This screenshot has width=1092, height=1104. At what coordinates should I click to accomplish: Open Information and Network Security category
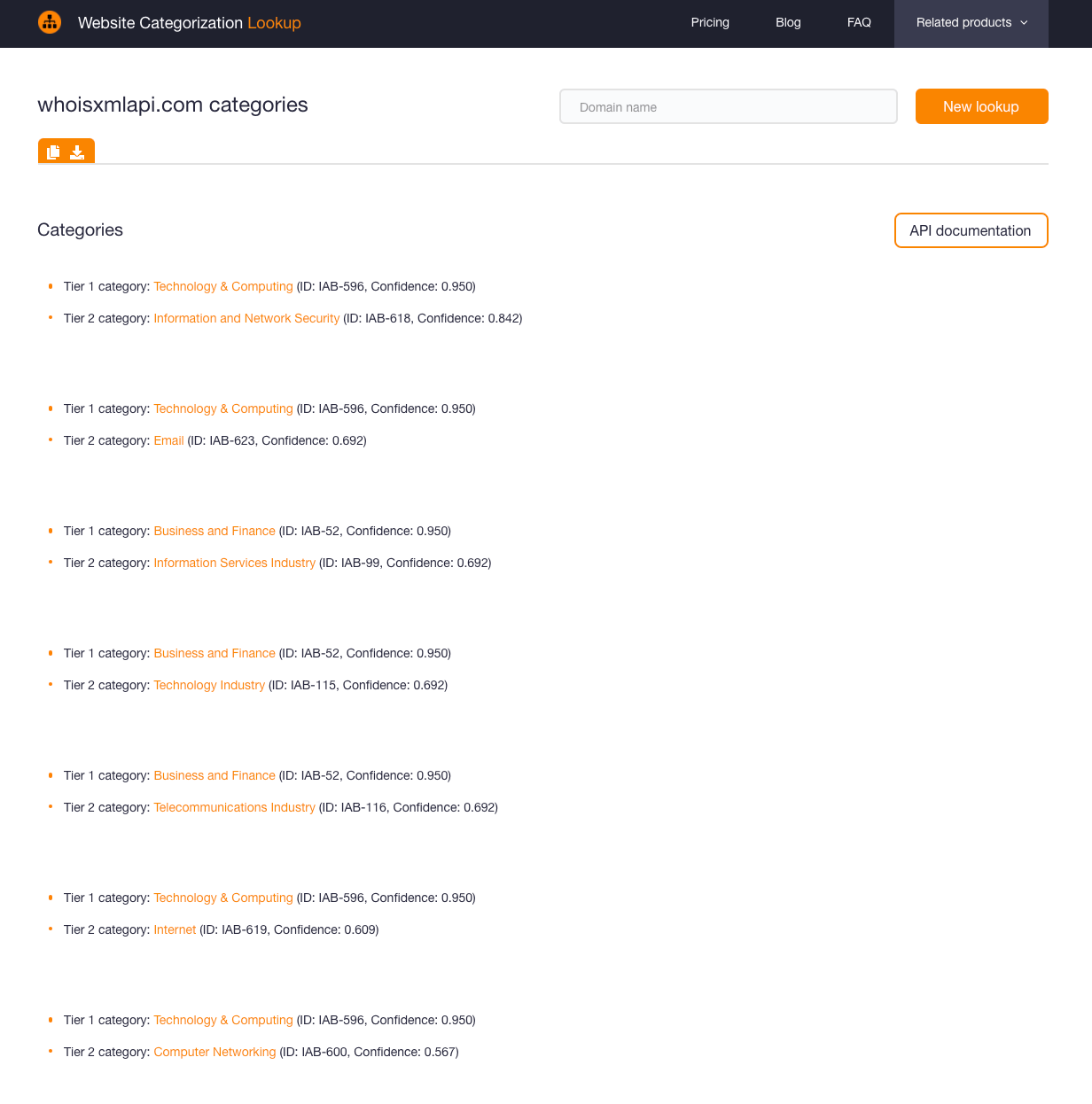pos(246,318)
